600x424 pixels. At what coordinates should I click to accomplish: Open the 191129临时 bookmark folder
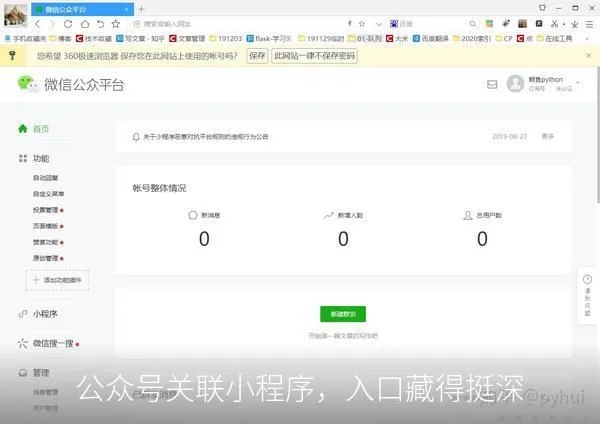[321, 39]
